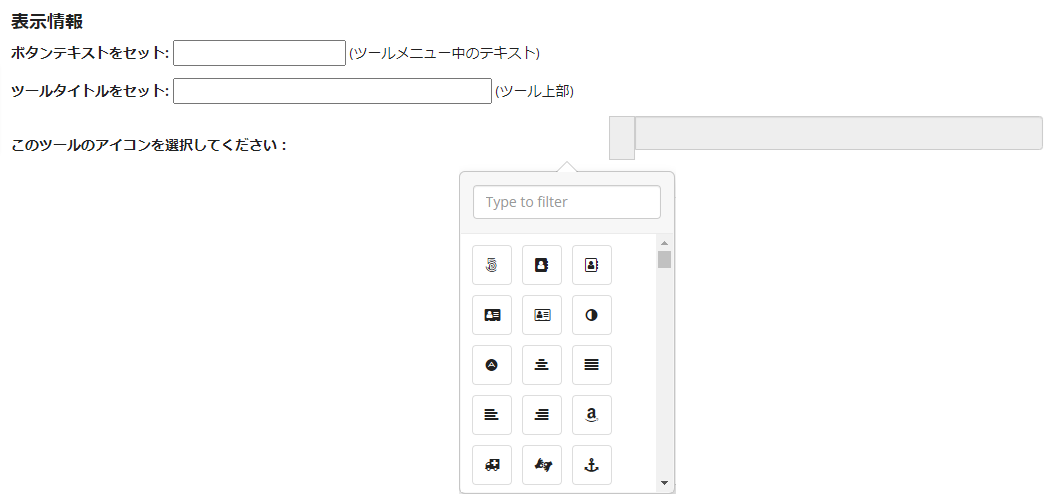
Task: Click the icon list scrollbar down arrow
Action: pos(664,482)
